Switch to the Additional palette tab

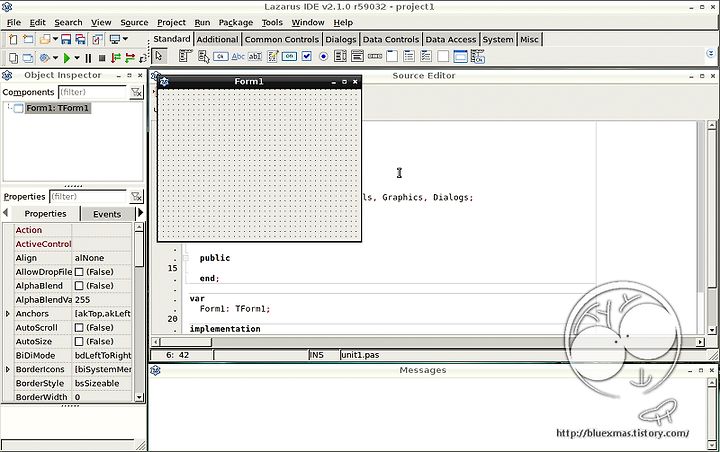tap(217, 40)
